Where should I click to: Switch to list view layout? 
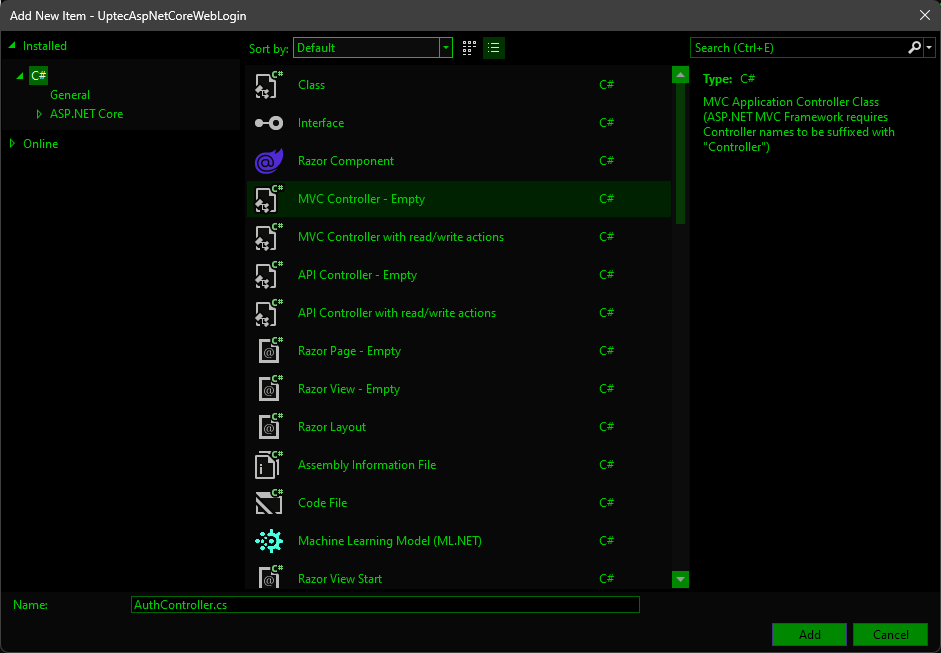[493, 48]
